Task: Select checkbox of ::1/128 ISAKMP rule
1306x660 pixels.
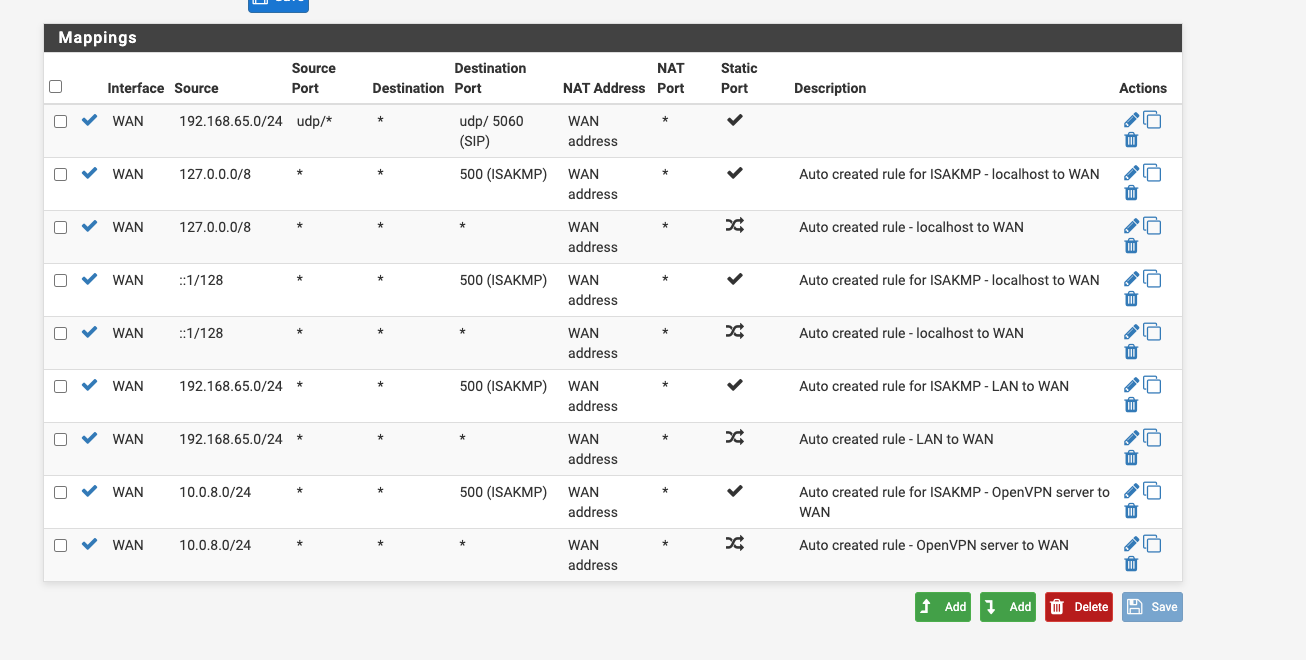Action: point(60,280)
